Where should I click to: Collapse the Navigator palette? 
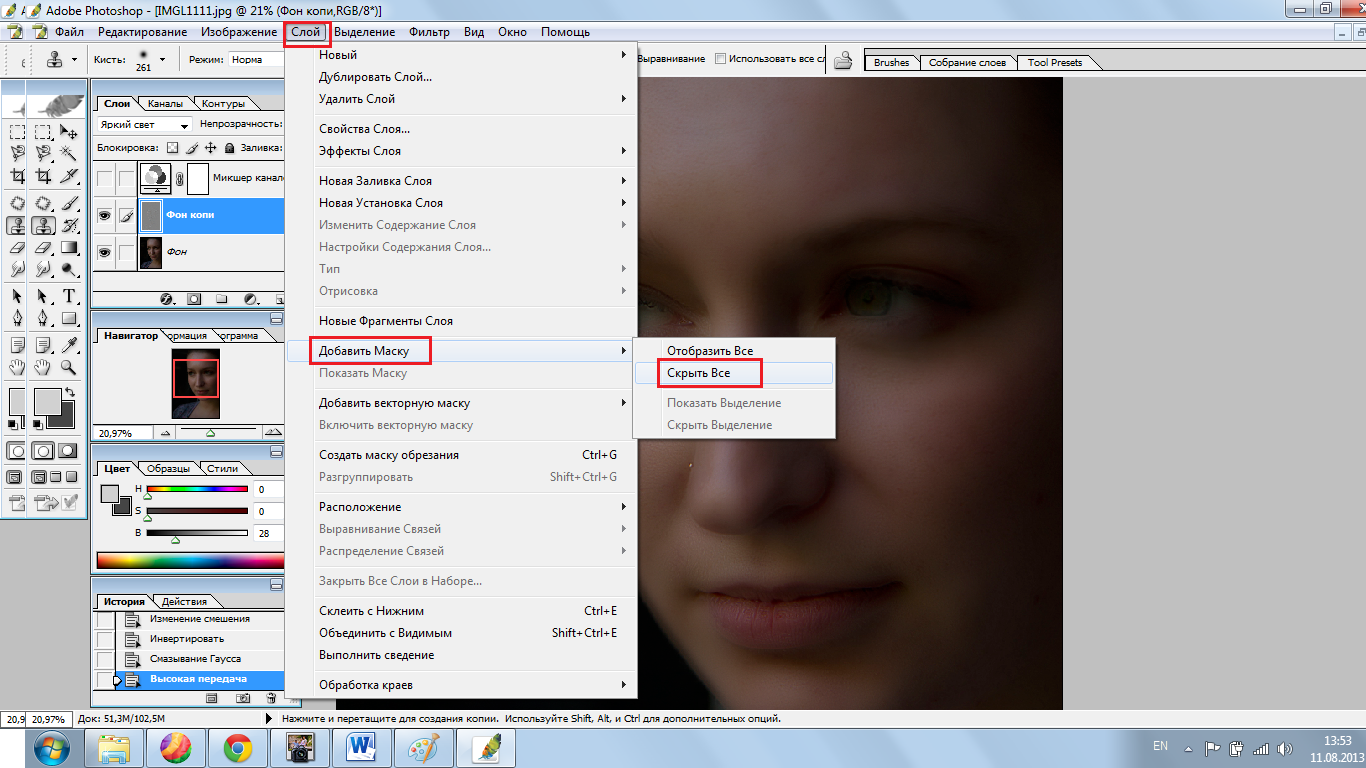click(275, 319)
